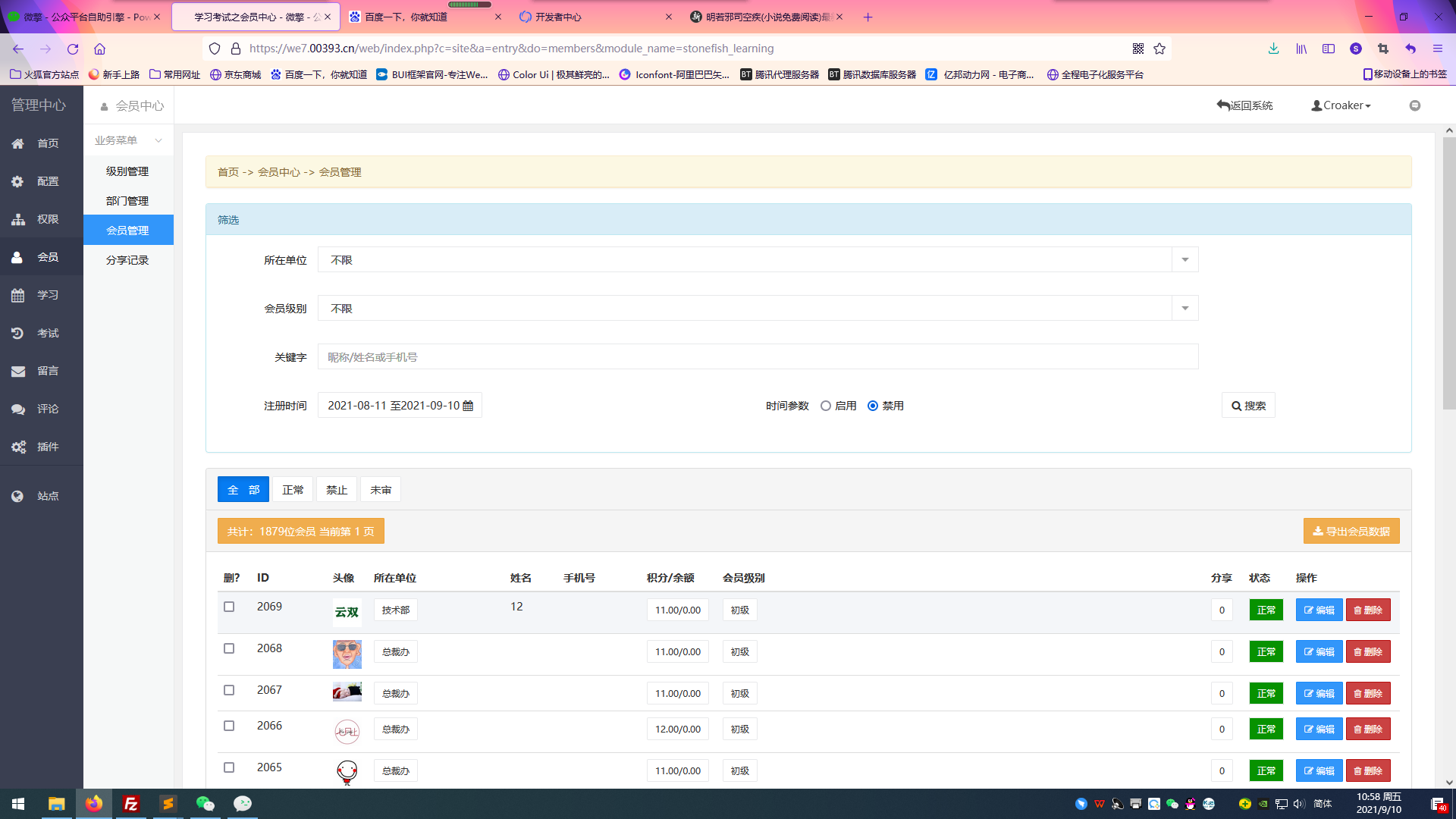Open the browser downloads icon
1456x819 pixels.
[1273, 49]
